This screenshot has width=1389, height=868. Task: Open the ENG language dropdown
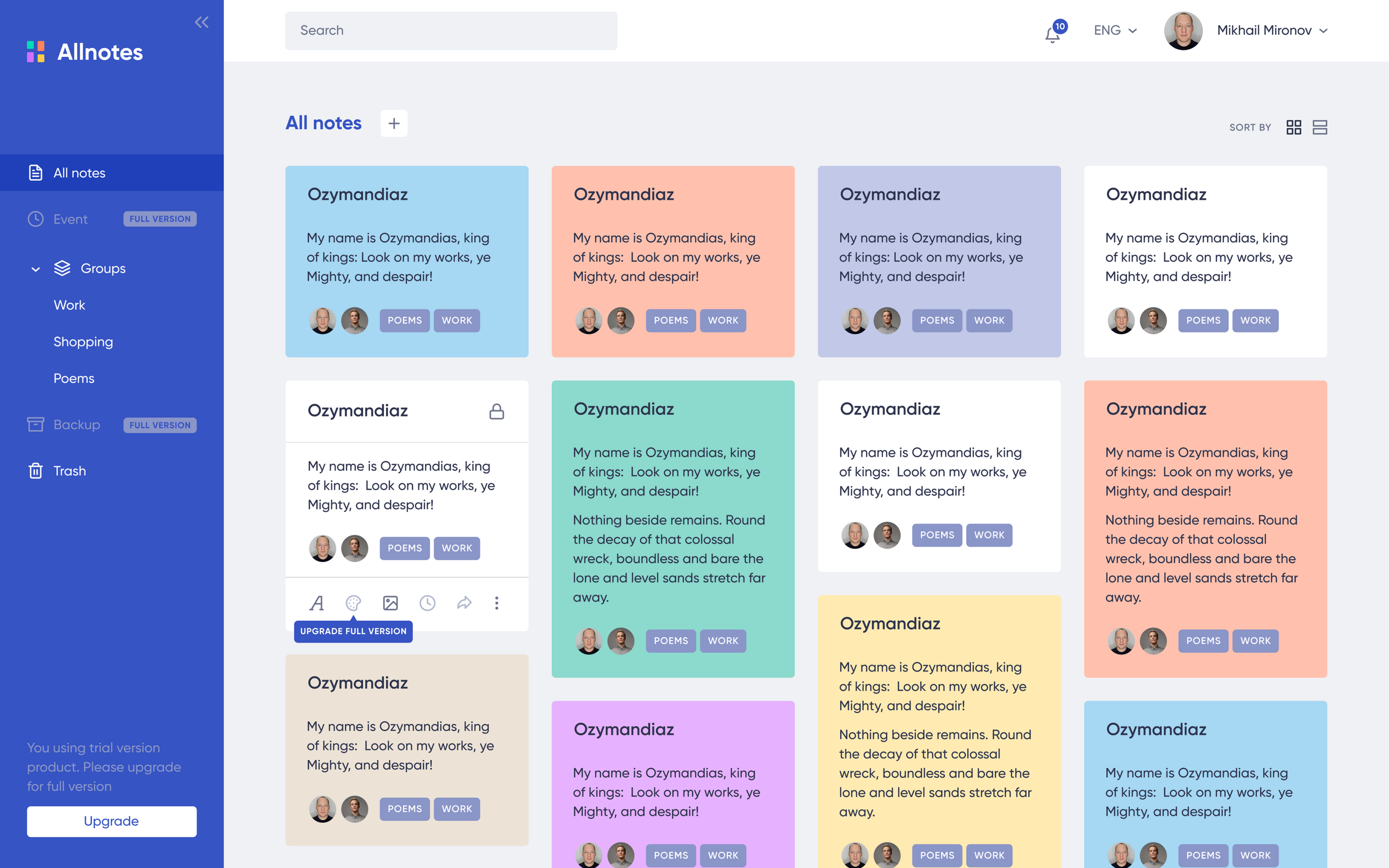(x=1115, y=30)
